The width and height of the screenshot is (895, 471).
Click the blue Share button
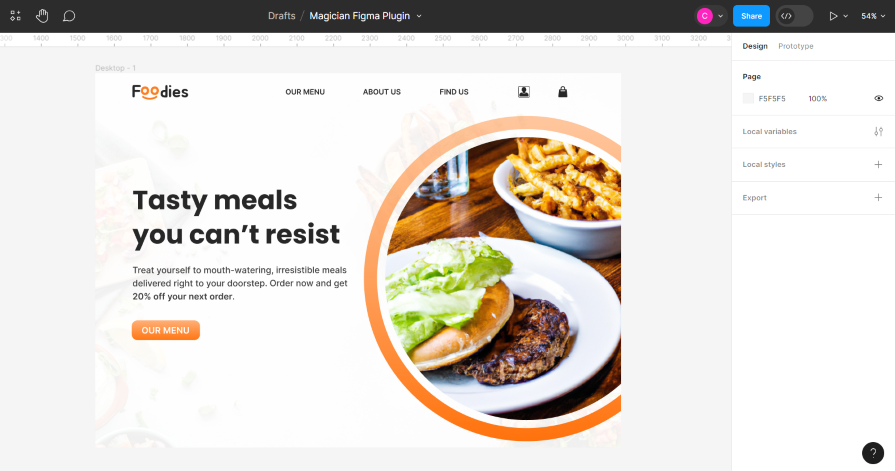751,16
